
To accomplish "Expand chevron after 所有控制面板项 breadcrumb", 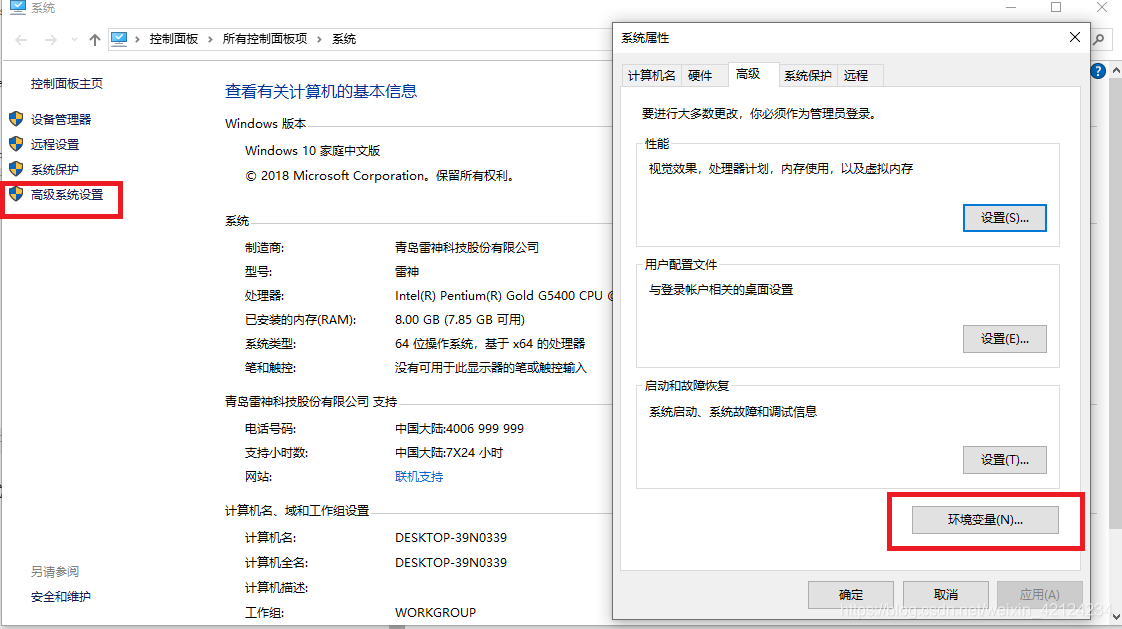I will point(319,39).
